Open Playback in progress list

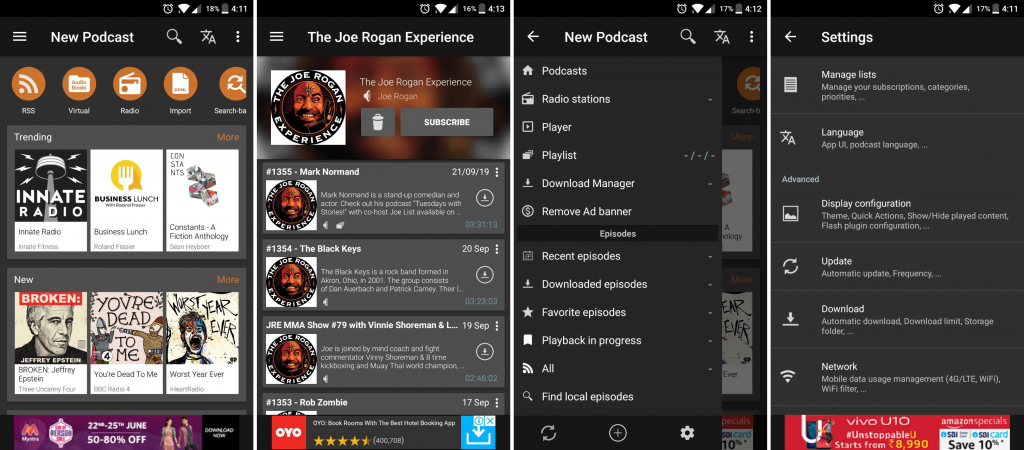click(x=618, y=340)
